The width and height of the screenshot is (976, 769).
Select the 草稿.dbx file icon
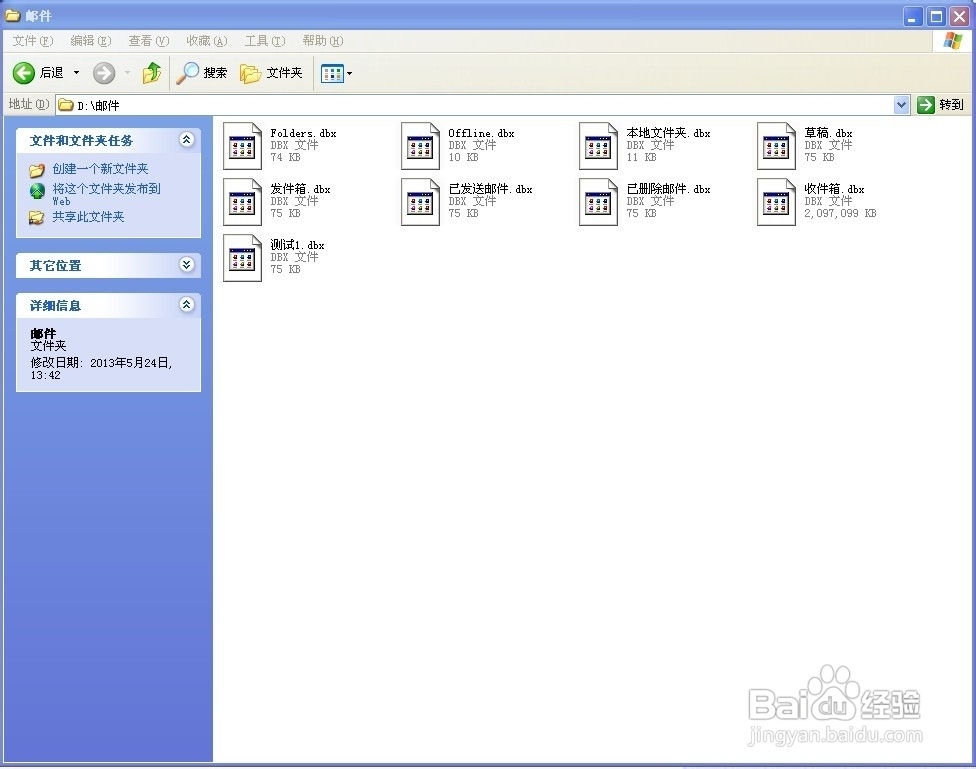pos(776,145)
